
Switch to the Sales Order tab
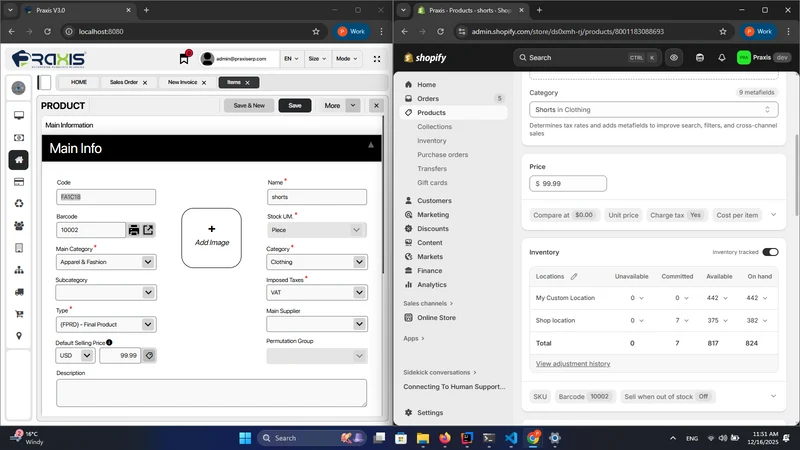point(124,82)
